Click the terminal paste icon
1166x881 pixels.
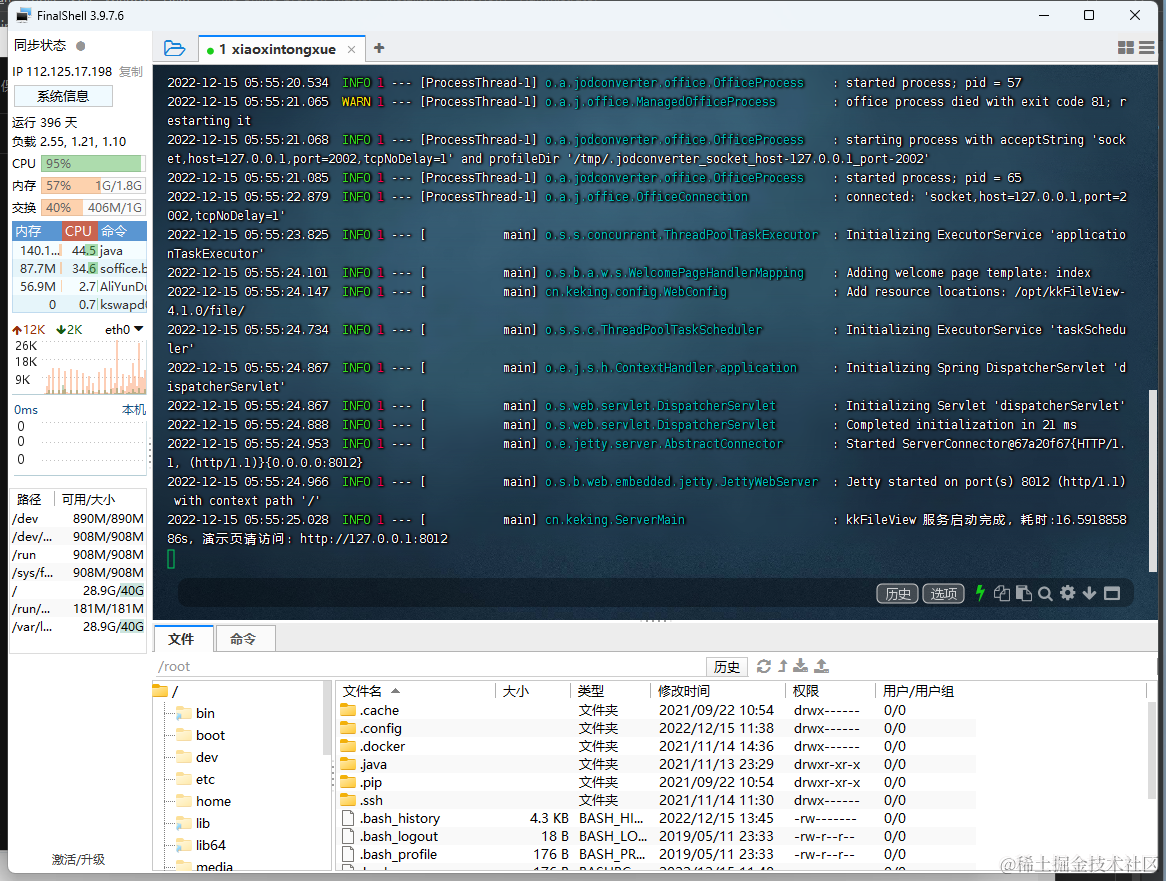1023,593
